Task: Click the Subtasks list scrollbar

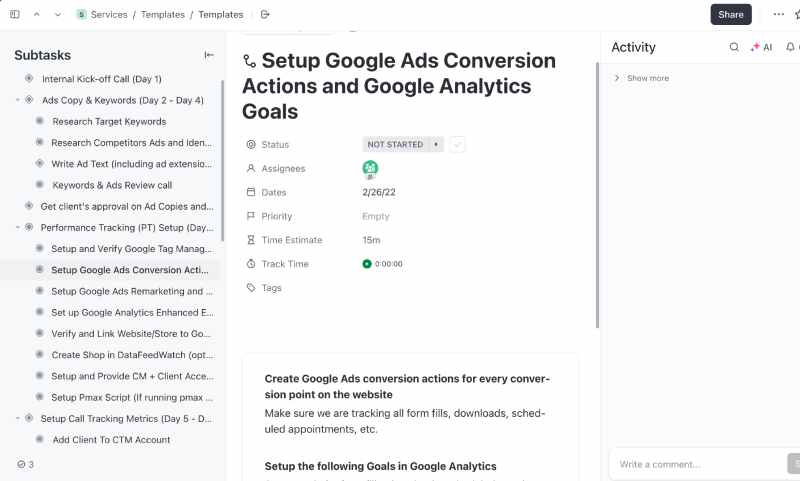Action: click(x=222, y=161)
